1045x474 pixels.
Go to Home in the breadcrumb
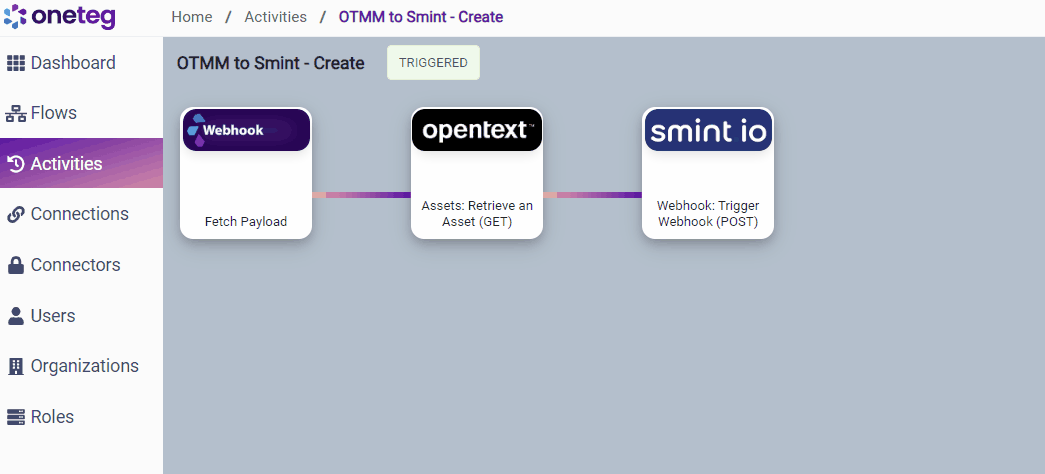191,17
